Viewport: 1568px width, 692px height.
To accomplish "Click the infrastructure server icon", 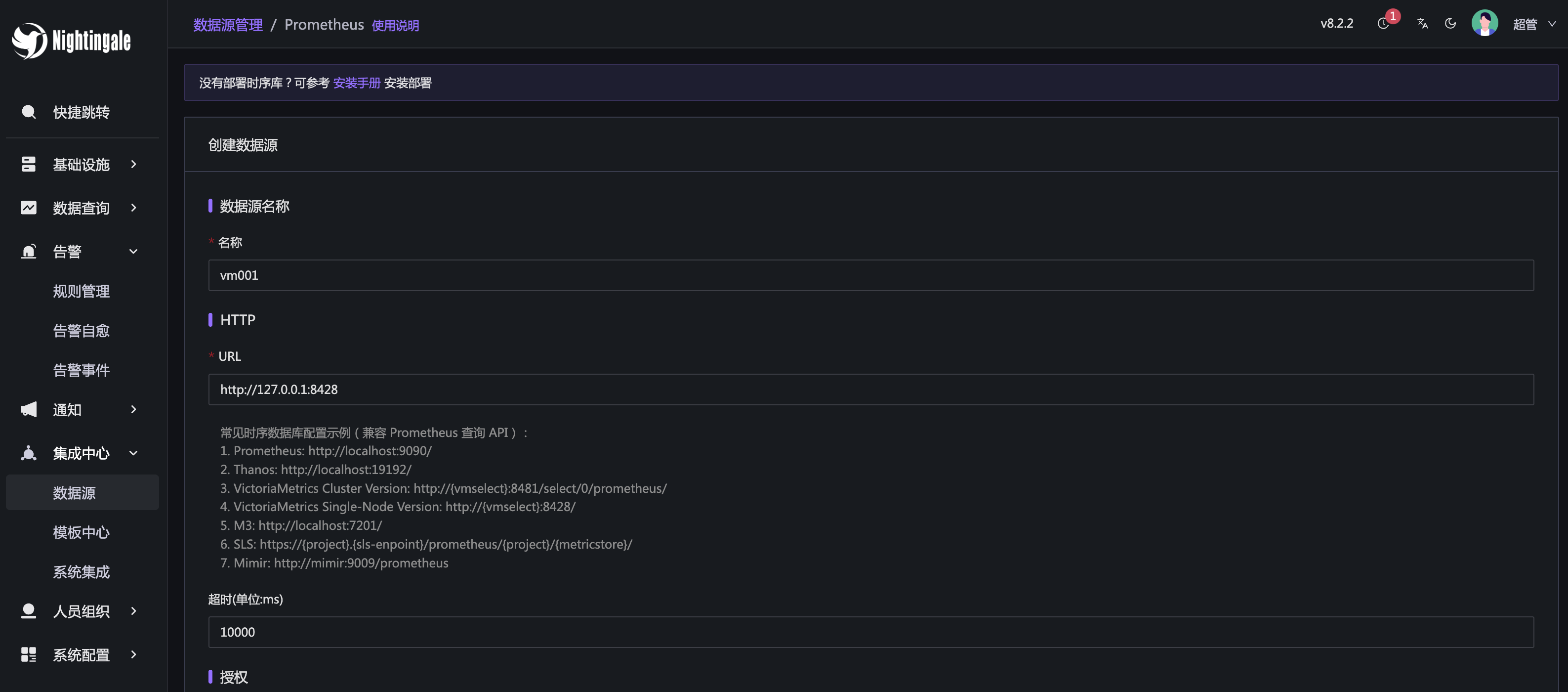I will tap(29, 164).
